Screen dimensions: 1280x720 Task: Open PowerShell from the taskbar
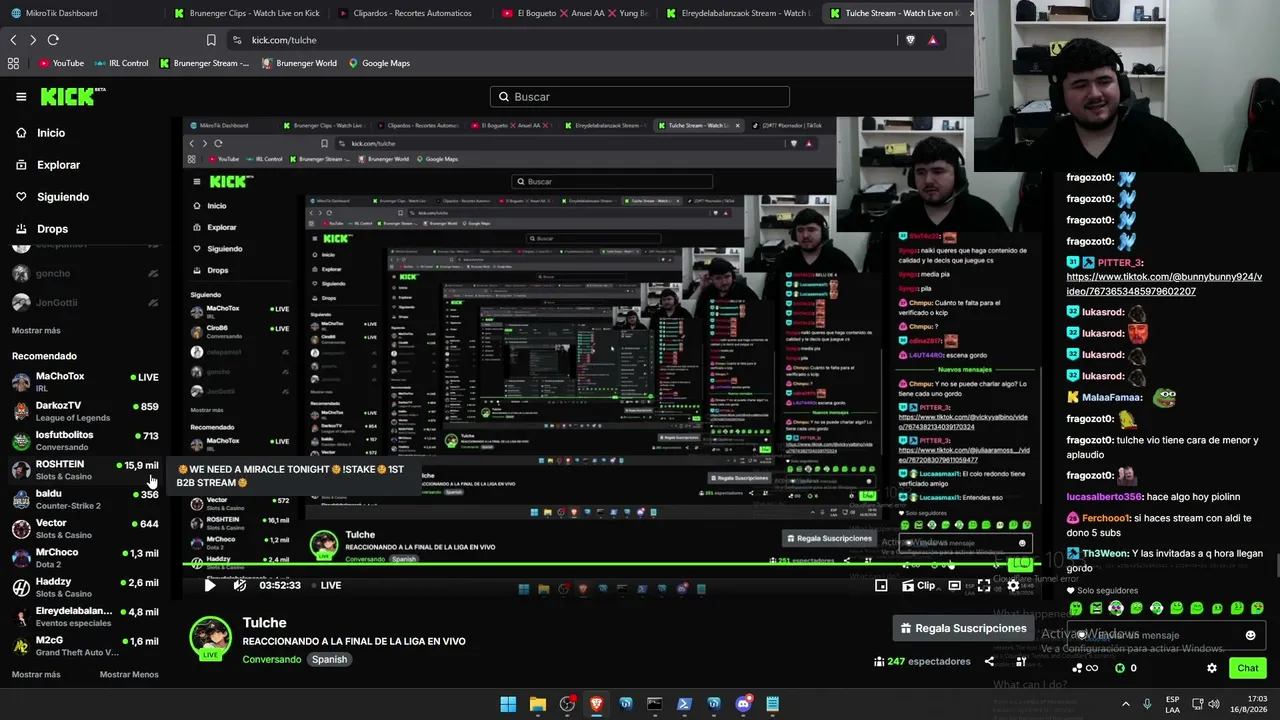tap(684, 704)
